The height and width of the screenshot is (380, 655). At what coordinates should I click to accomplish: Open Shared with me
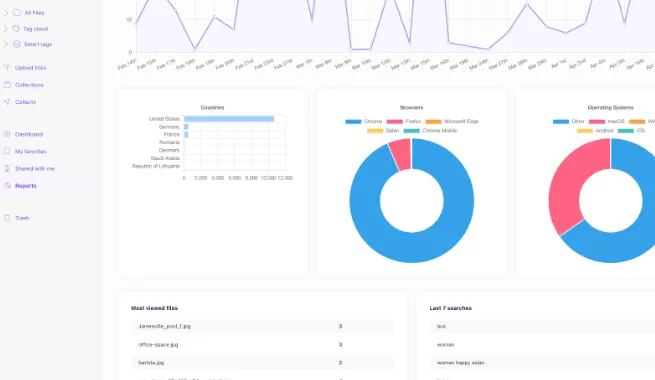pyautogui.click(x=35, y=169)
